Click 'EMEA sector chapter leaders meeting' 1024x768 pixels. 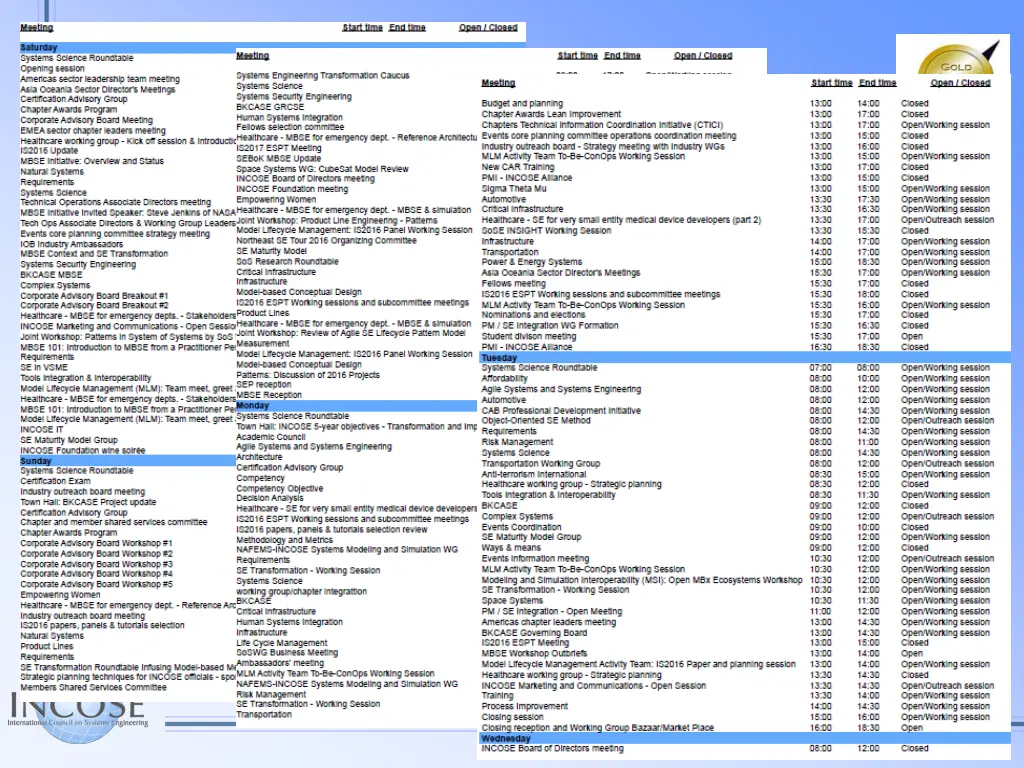coord(93,131)
